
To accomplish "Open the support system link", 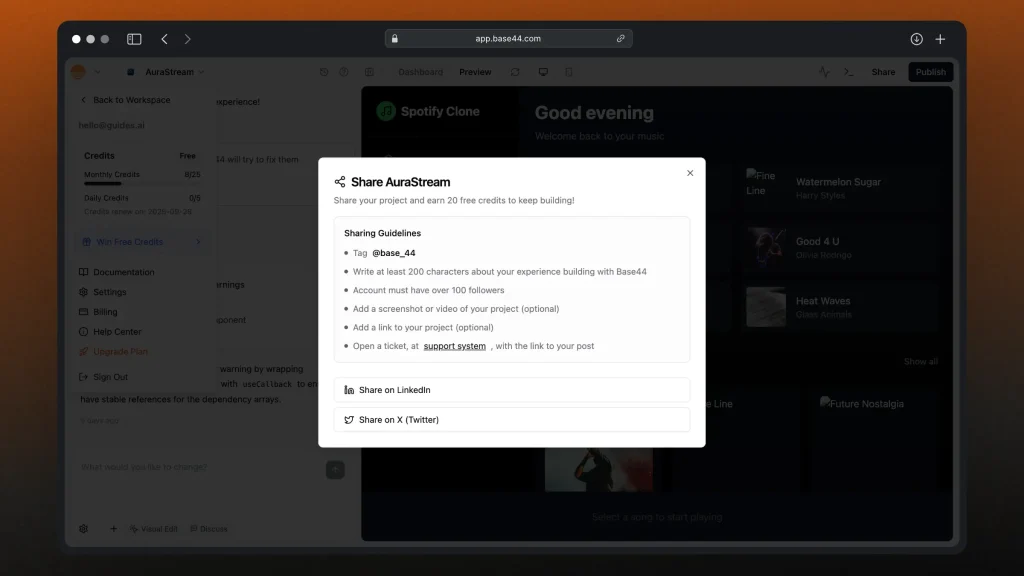I will tap(455, 346).
